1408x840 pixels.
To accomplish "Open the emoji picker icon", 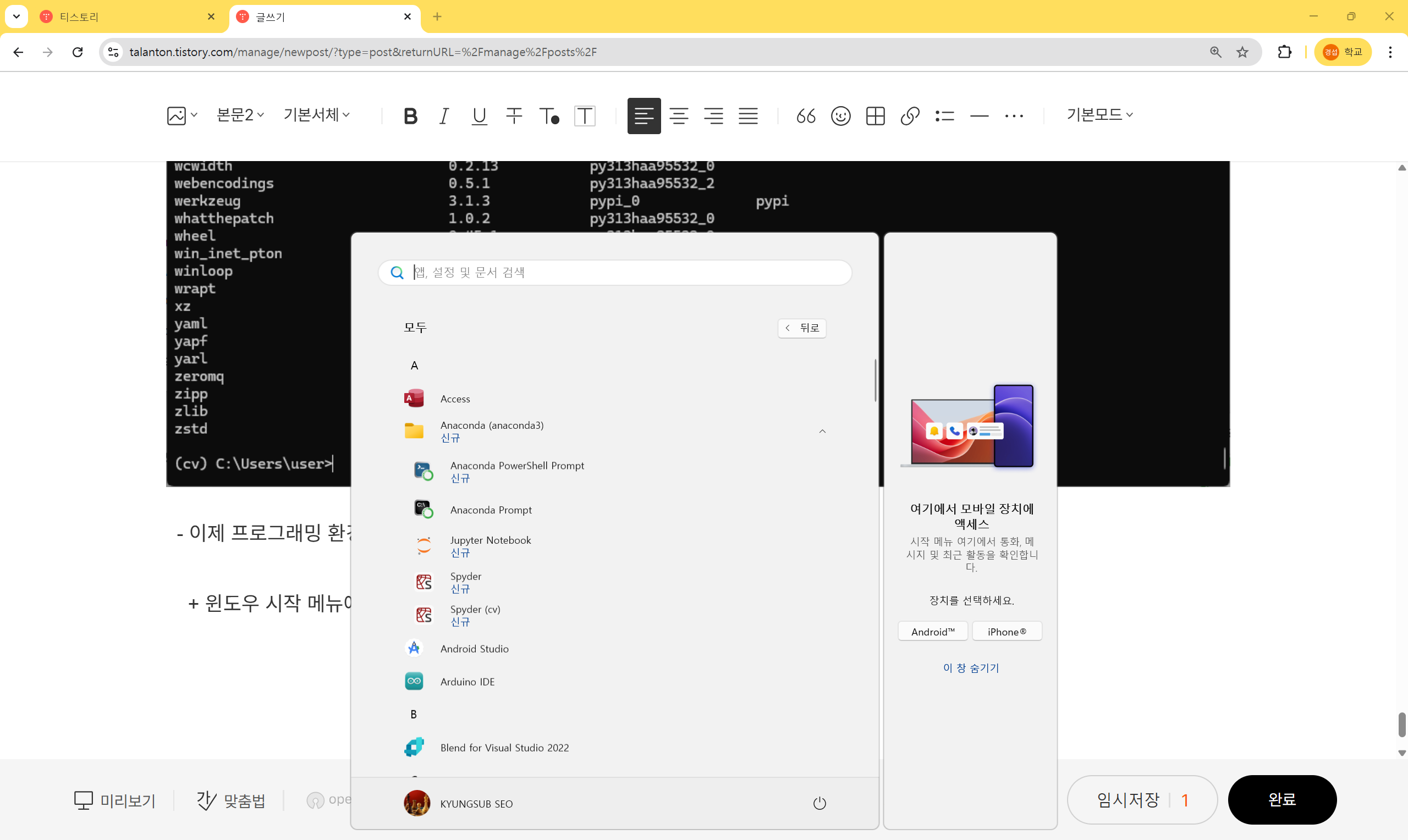I will 841,116.
